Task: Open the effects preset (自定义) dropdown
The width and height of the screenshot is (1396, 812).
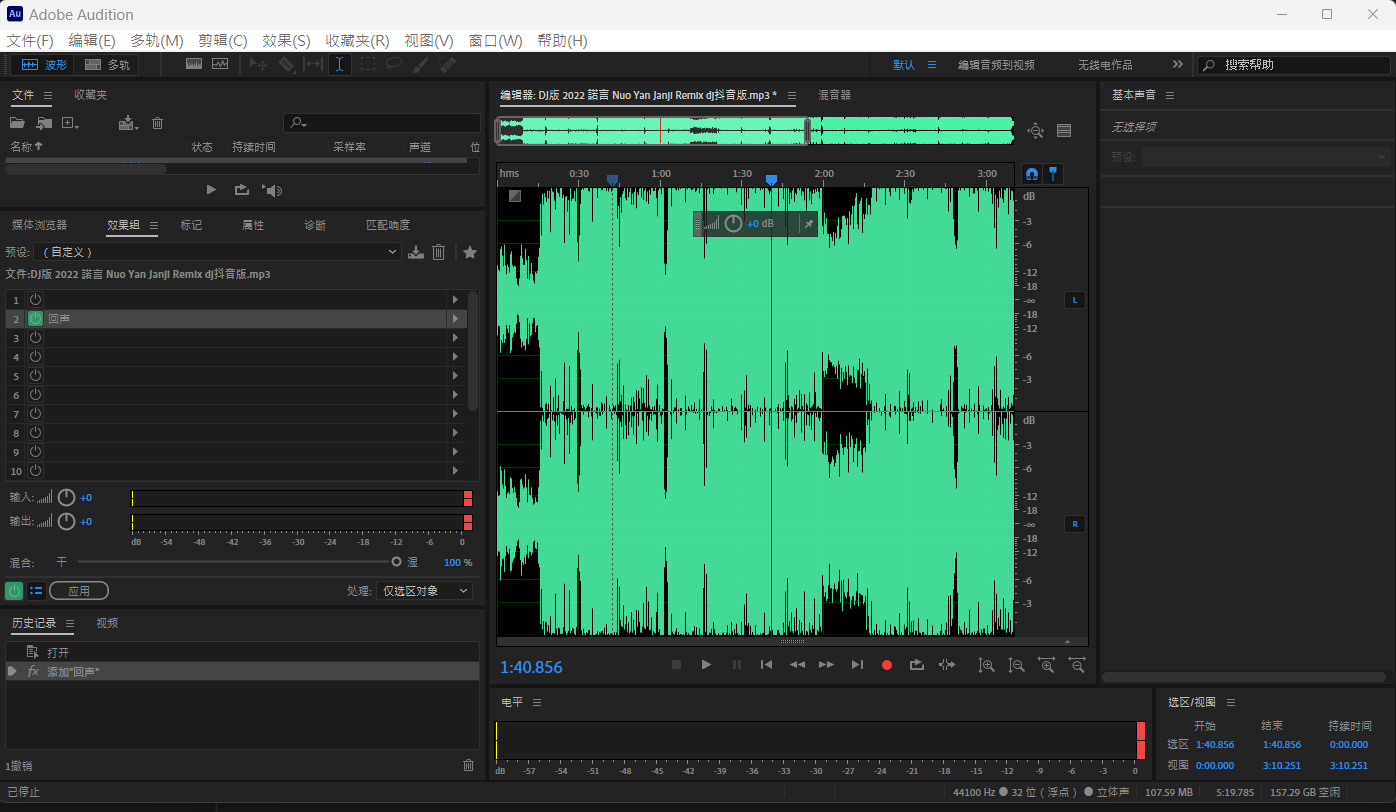Action: coord(217,252)
